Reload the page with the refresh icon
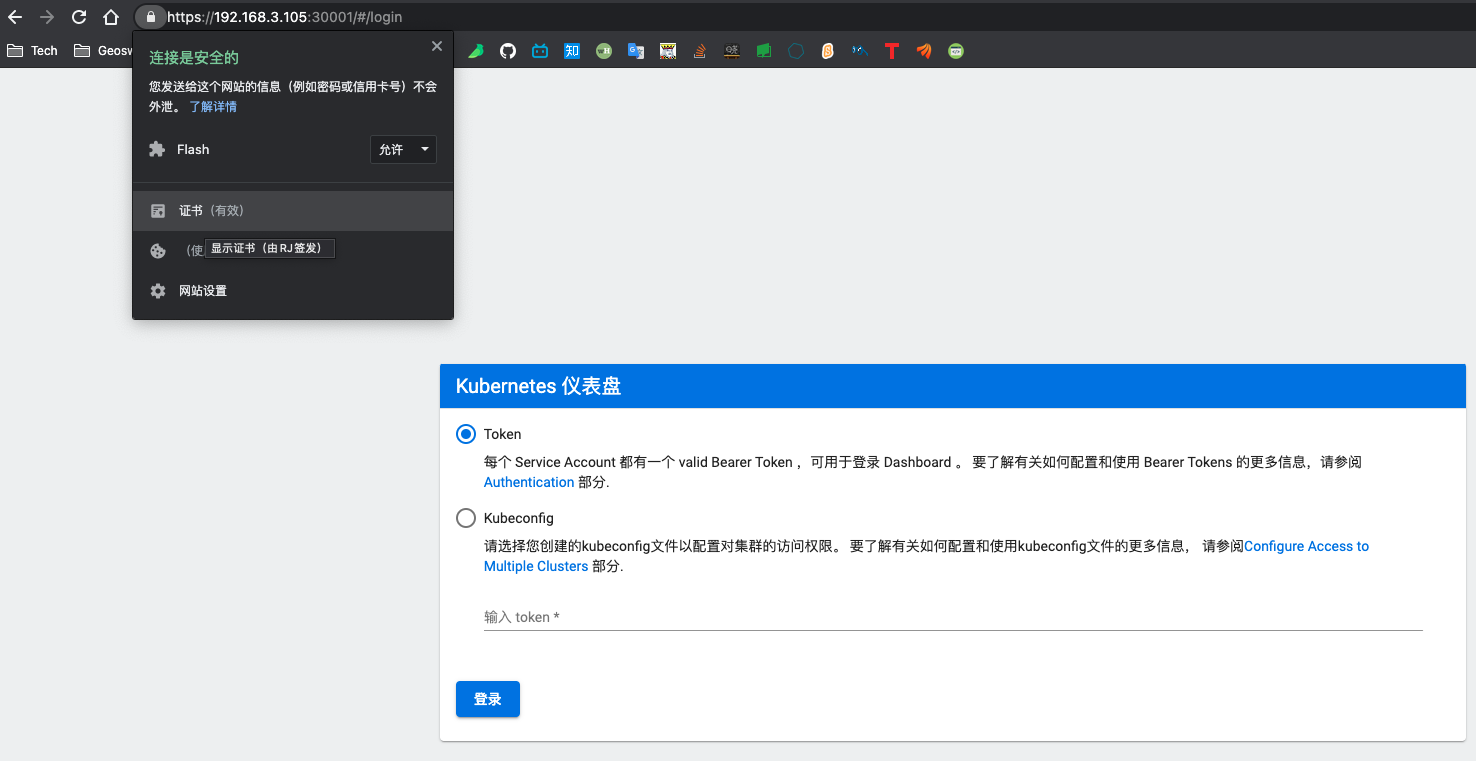The image size is (1476, 761). tap(79, 17)
